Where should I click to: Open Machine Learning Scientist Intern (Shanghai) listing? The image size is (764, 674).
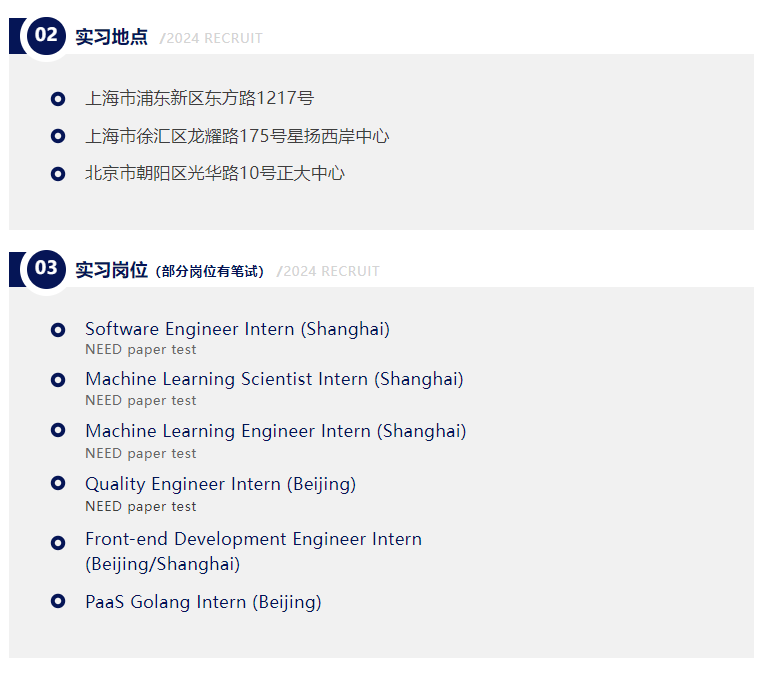[x=274, y=379]
